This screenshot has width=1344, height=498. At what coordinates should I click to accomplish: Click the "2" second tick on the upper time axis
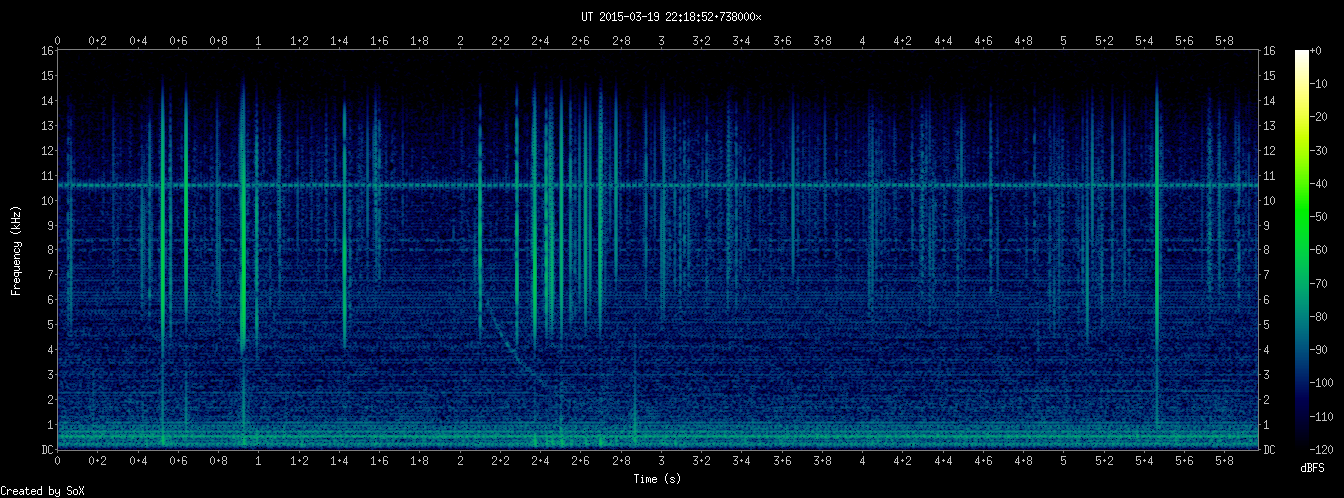point(460,40)
